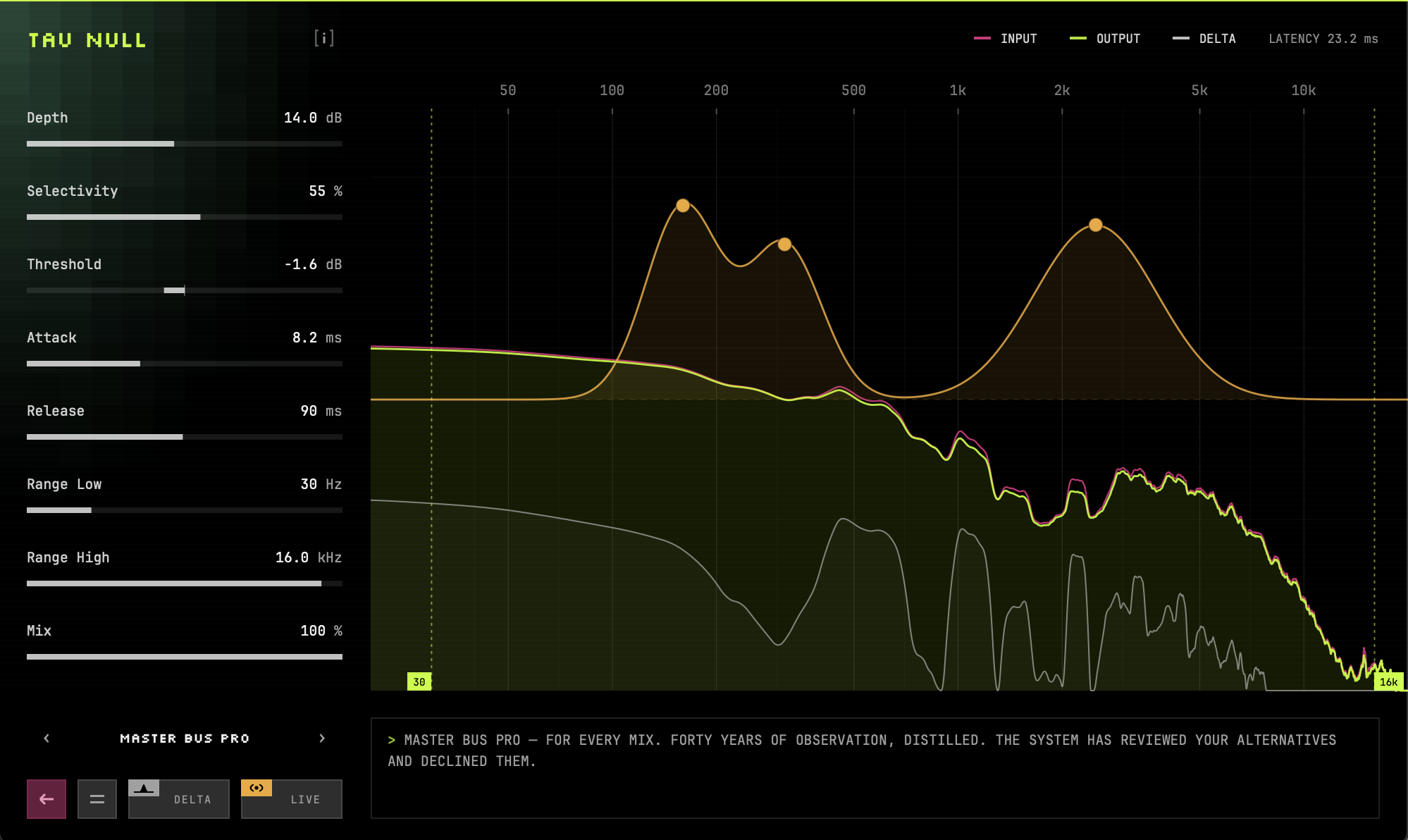Image resolution: width=1408 pixels, height=840 pixels.
Task: Click the 30 low range marker
Action: [419, 681]
